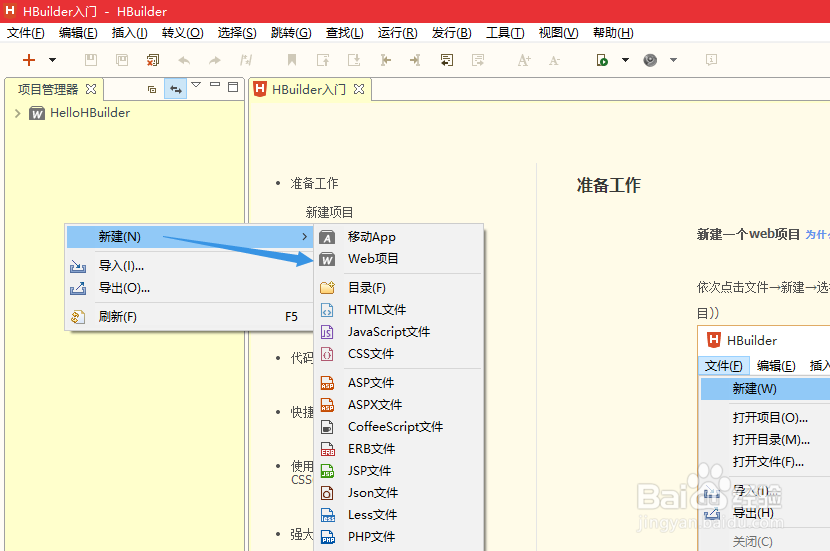Select Less文件 in the submenu
This screenshot has height=551, width=830.
(399, 514)
